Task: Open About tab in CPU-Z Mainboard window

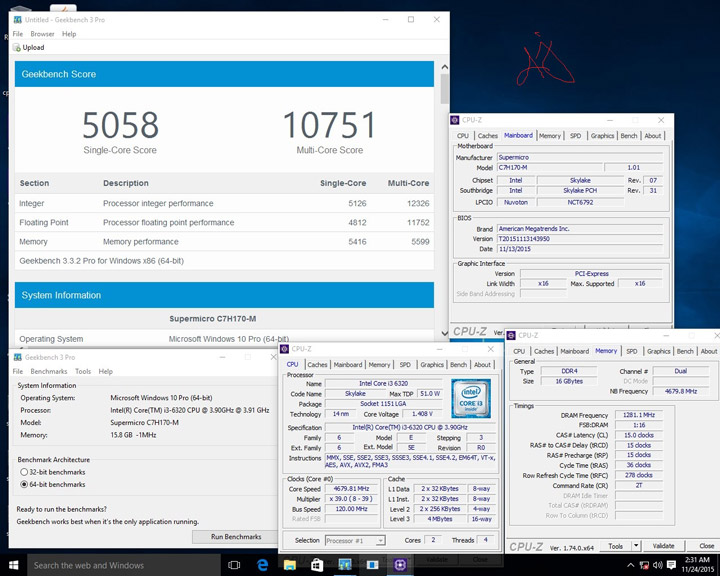Action: click(652, 136)
